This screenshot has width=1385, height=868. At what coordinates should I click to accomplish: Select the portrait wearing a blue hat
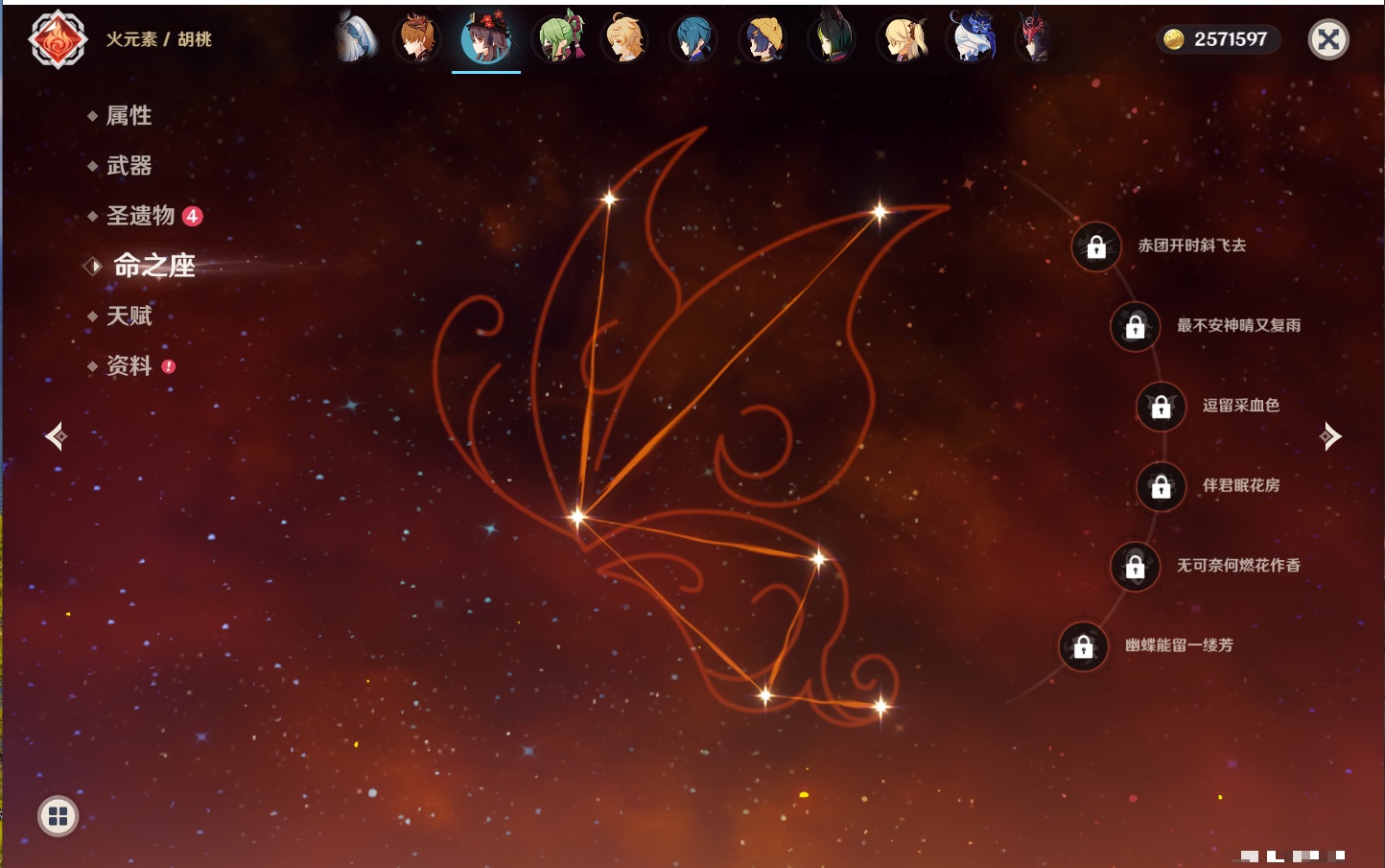click(x=972, y=38)
